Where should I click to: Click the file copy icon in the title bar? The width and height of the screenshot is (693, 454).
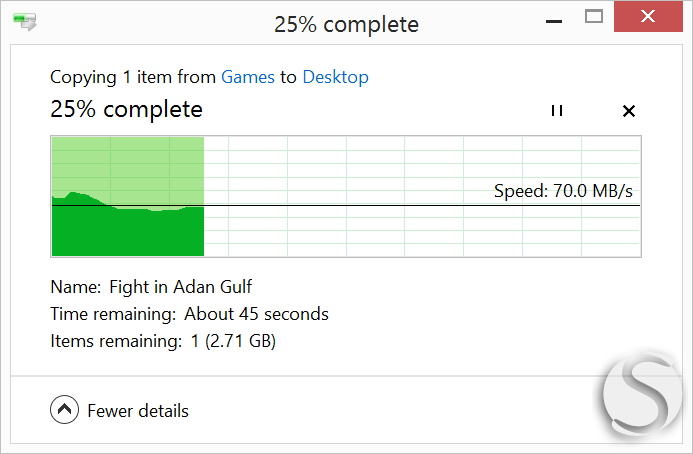pos(25,21)
